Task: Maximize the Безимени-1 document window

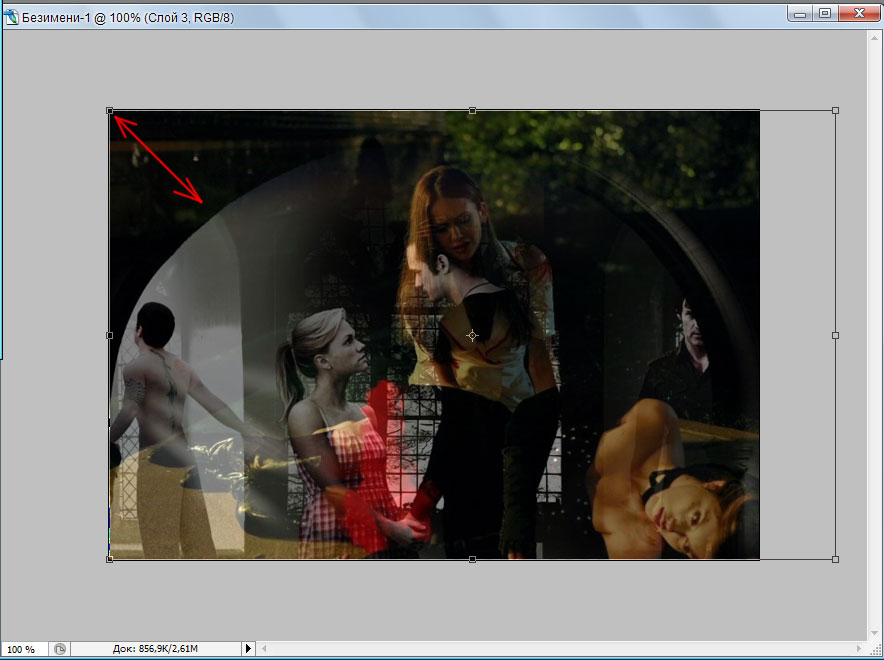Action: [825, 13]
